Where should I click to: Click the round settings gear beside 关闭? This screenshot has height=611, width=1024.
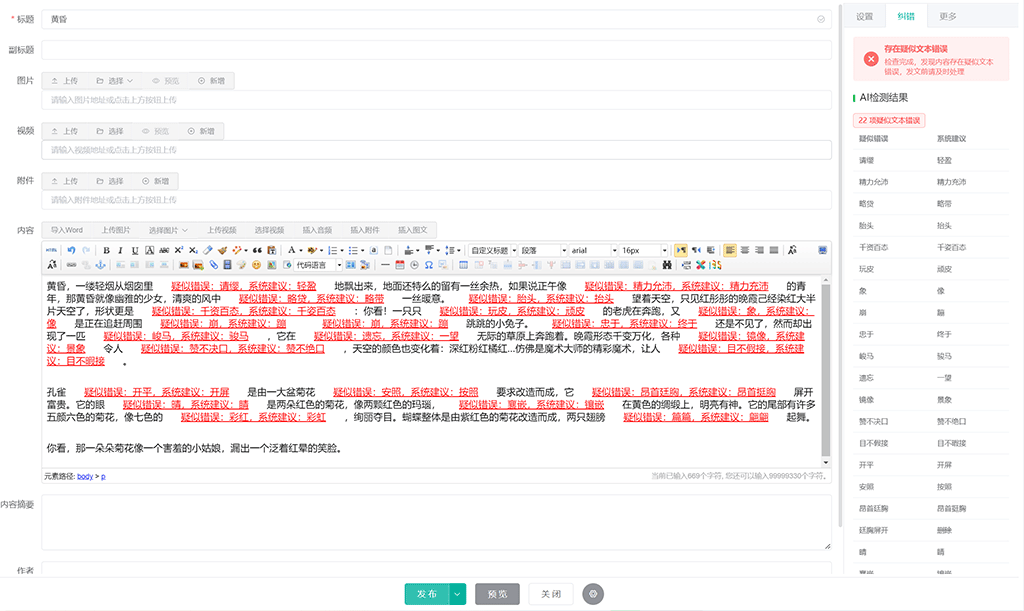point(593,594)
